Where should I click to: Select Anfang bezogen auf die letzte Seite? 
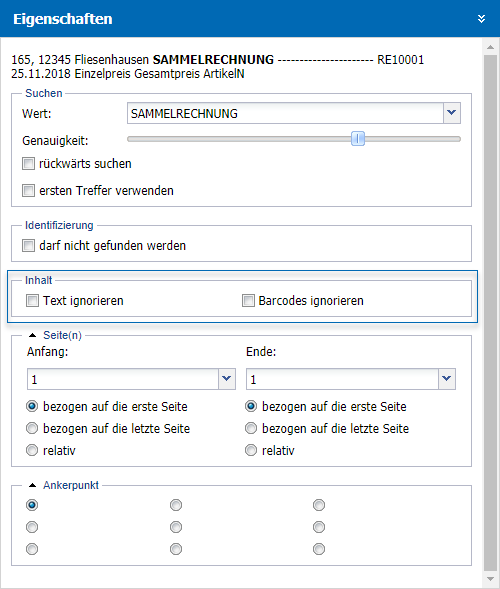click(32, 428)
